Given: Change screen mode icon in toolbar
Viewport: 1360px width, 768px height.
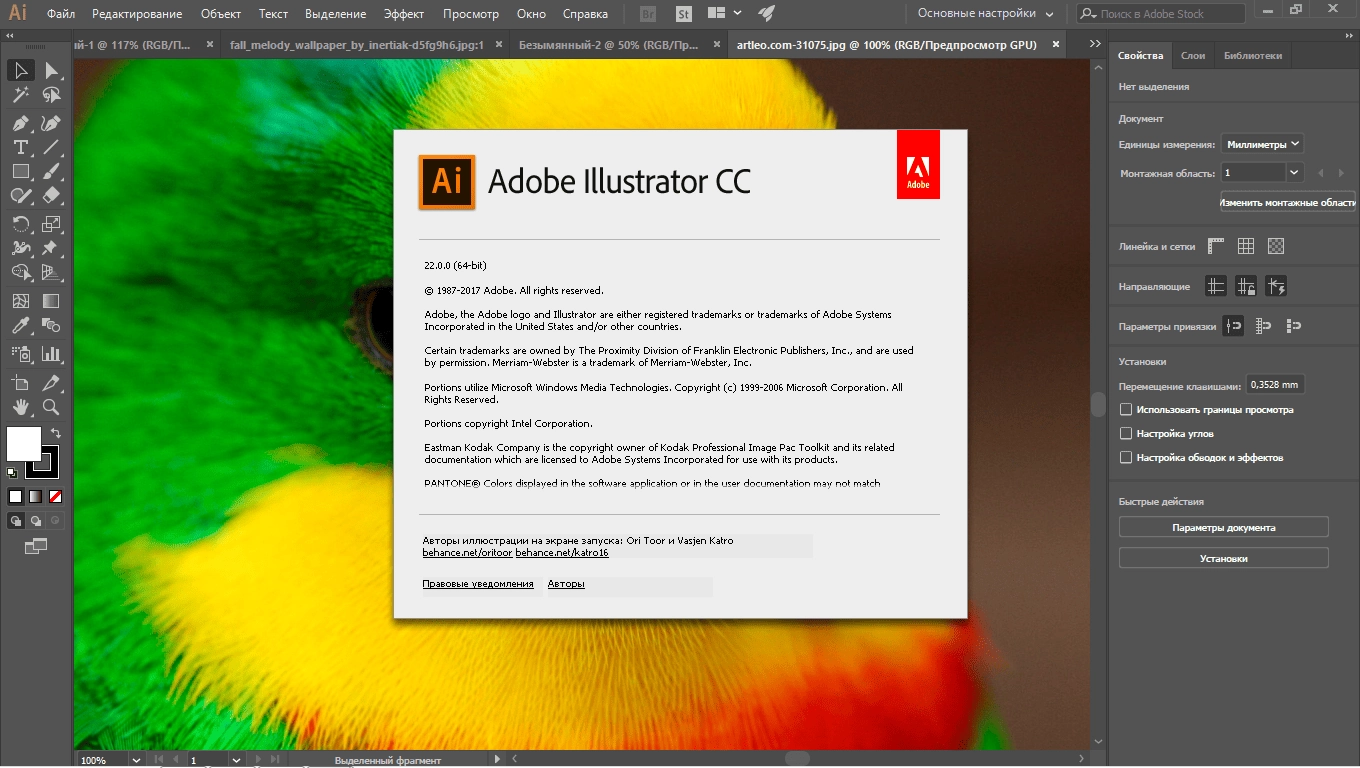Looking at the screenshot, I should click(36, 546).
